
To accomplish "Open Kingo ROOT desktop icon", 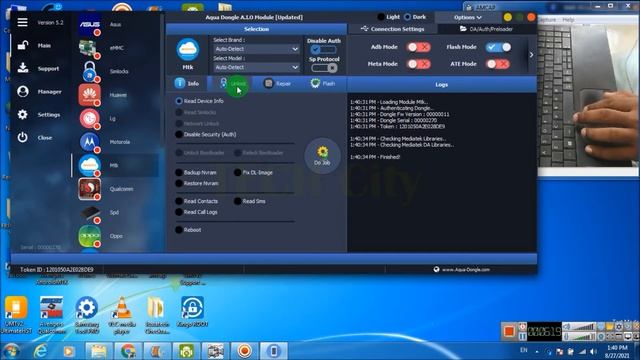I will pos(192,312).
